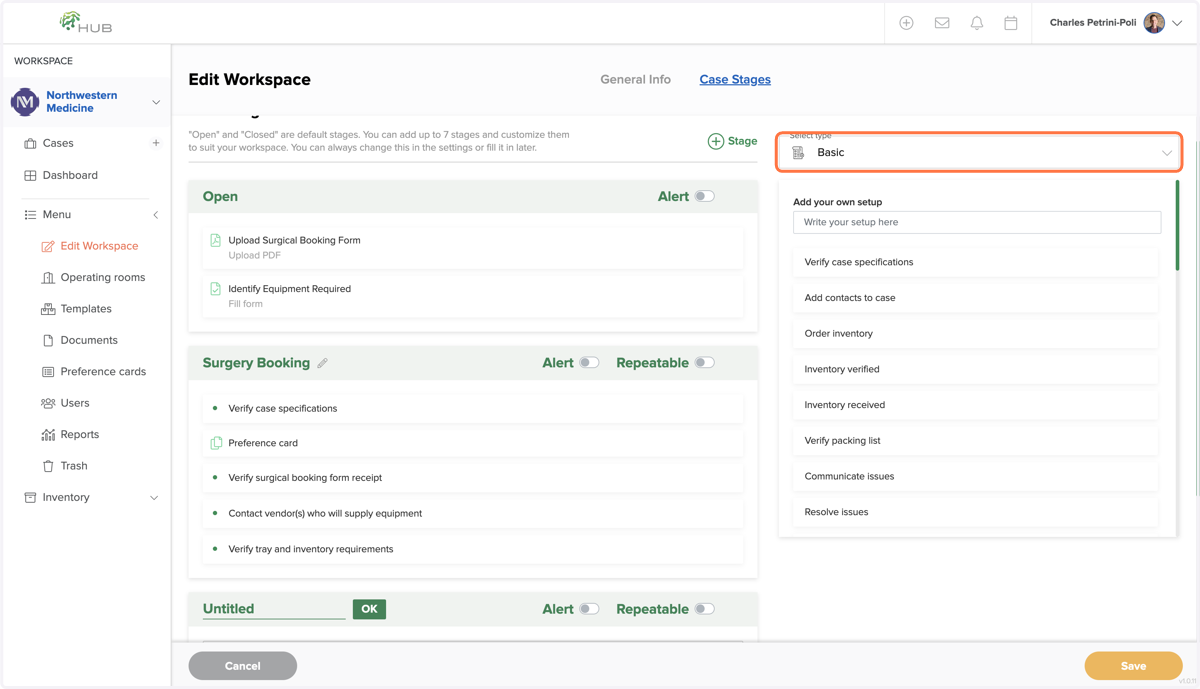Image resolution: width=1200 pixels, height=689 pixels.
Task: Select Verify surgical booking form receipt step
Action: [473, 478]
